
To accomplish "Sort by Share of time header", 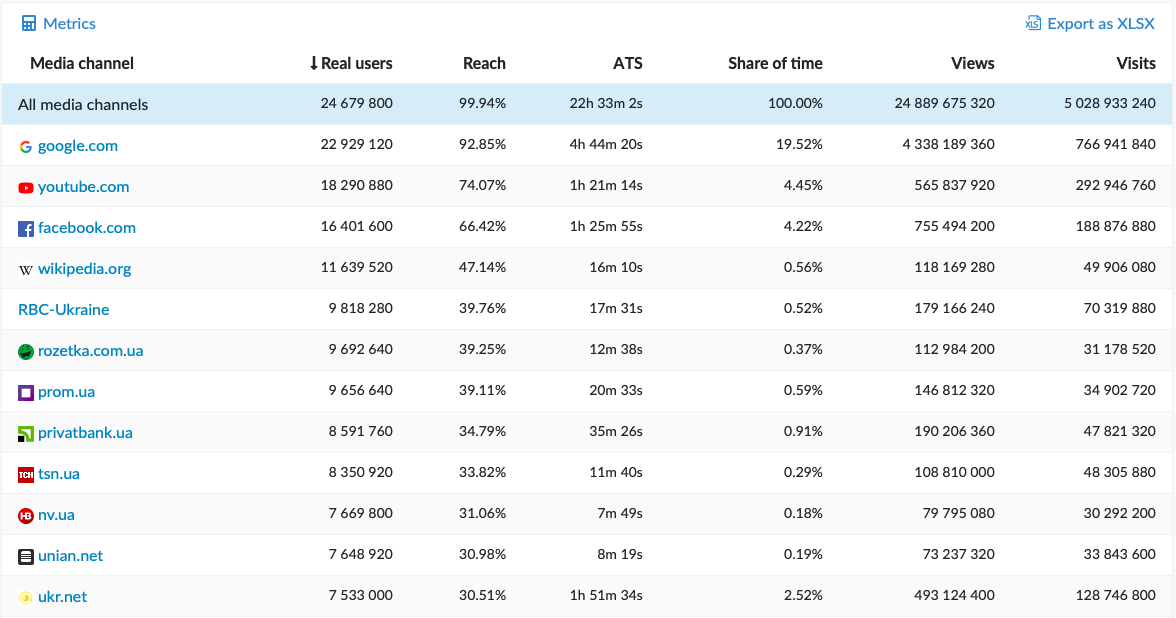I will click(x=775, y=64).
